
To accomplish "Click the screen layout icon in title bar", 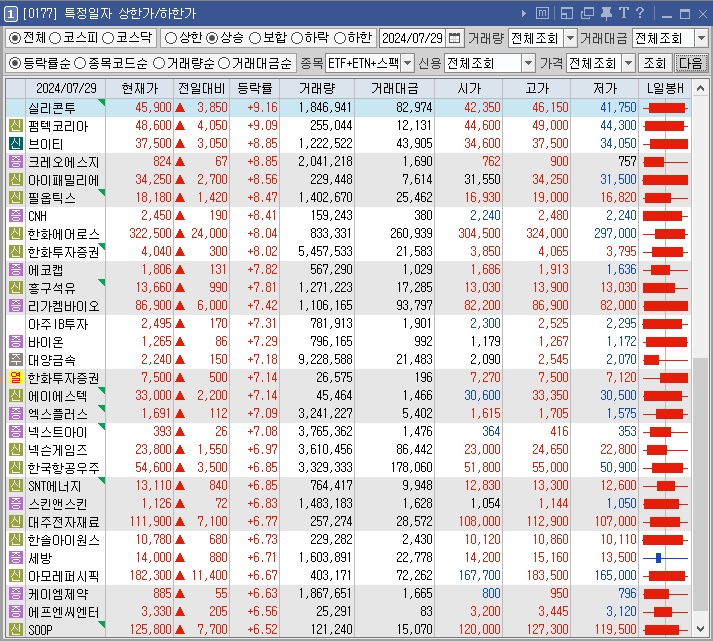I will pyautogui.click(x=567, y=14).
